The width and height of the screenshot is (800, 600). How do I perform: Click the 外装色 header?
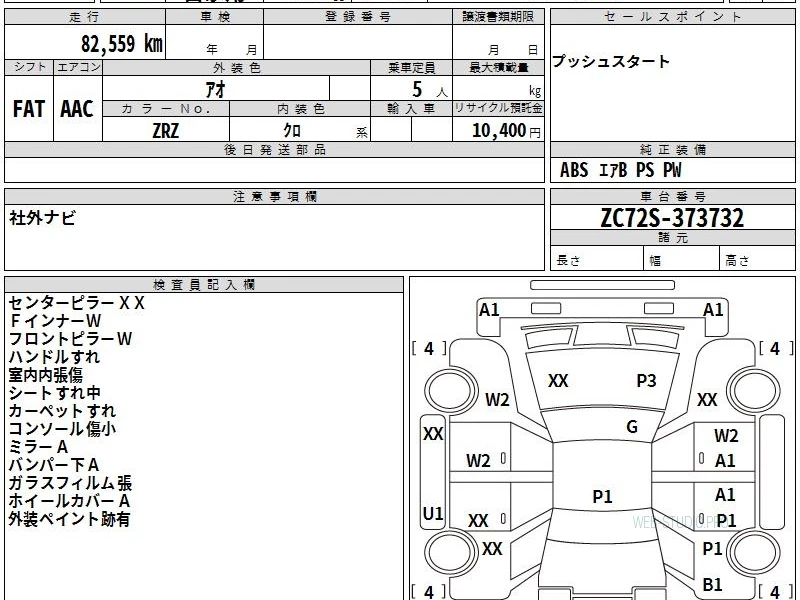coord(237,68)
